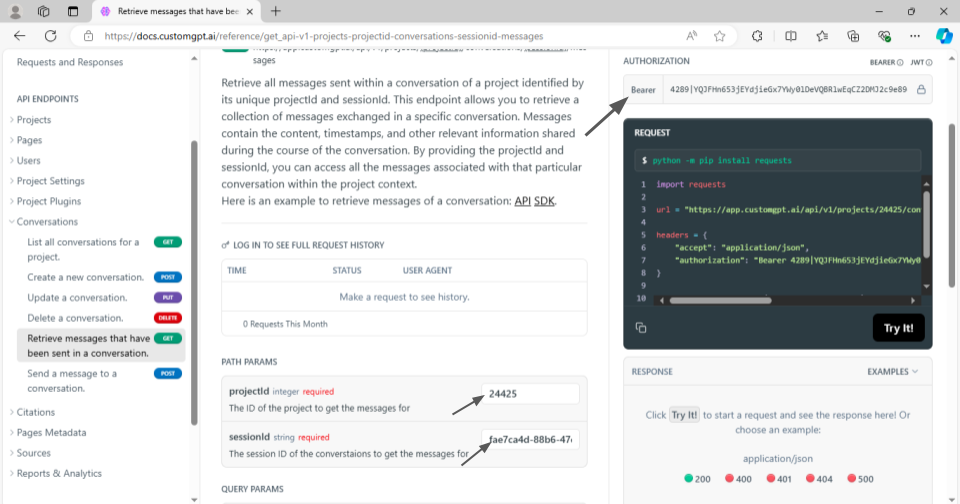
Task: Click the Try It! button
Action: tap(898, 328)
